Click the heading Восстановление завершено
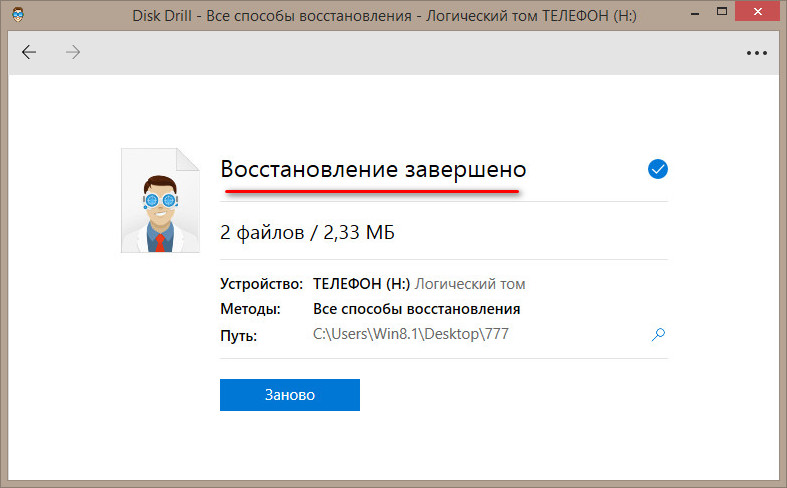 [x=373, y=169]
